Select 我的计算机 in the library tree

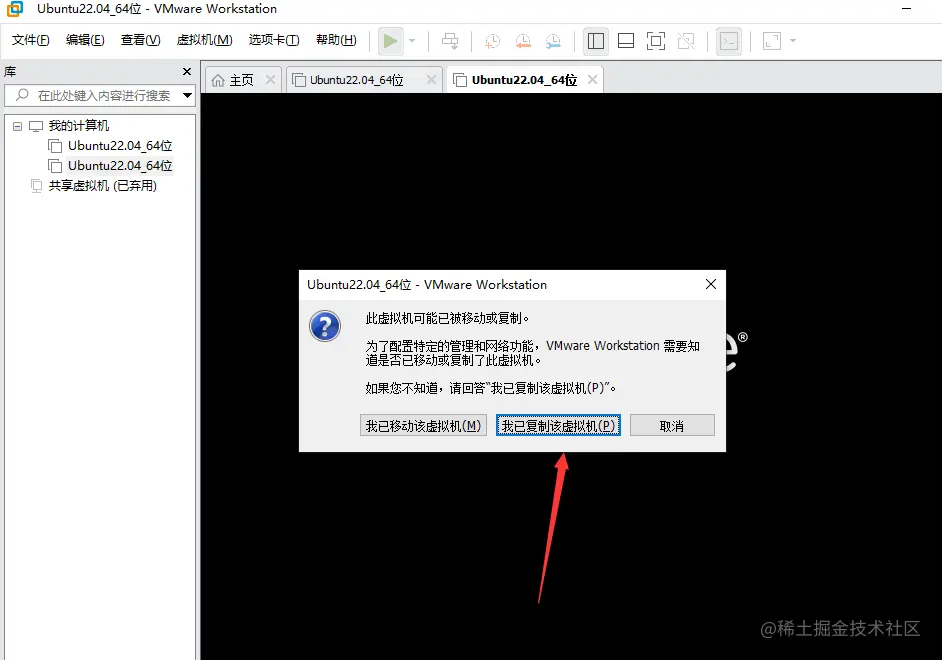point(79,126)
